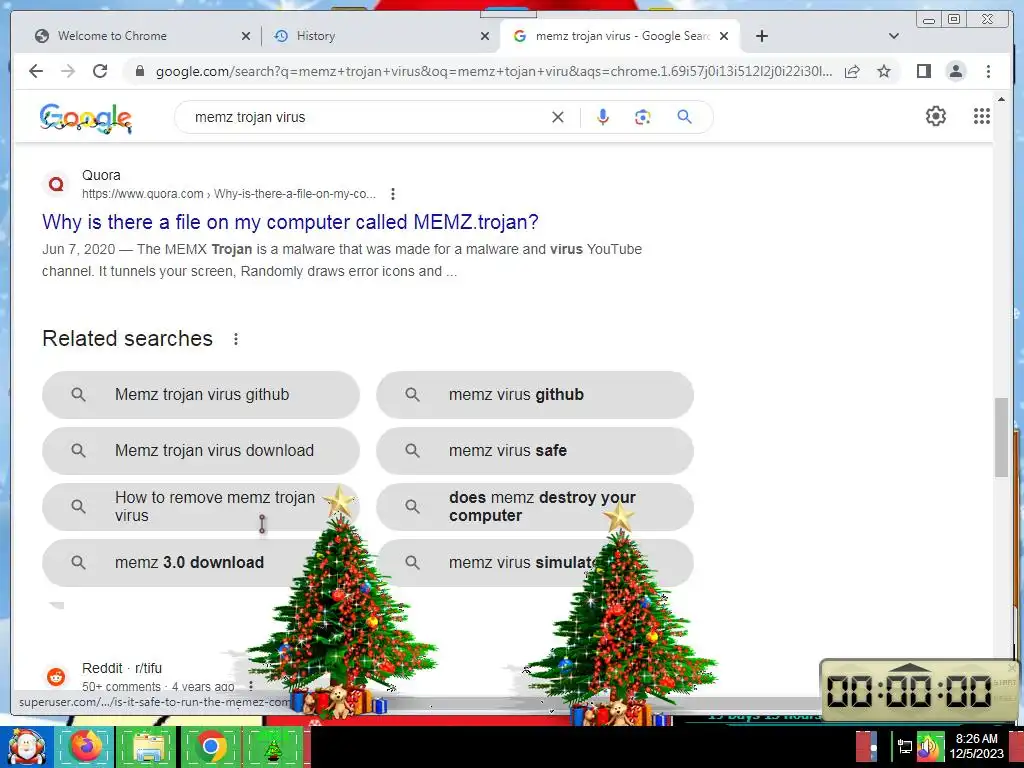Close the Welcome to Chrome tab
Viewport: 1024px width, 768px height.
pos(246,36)
